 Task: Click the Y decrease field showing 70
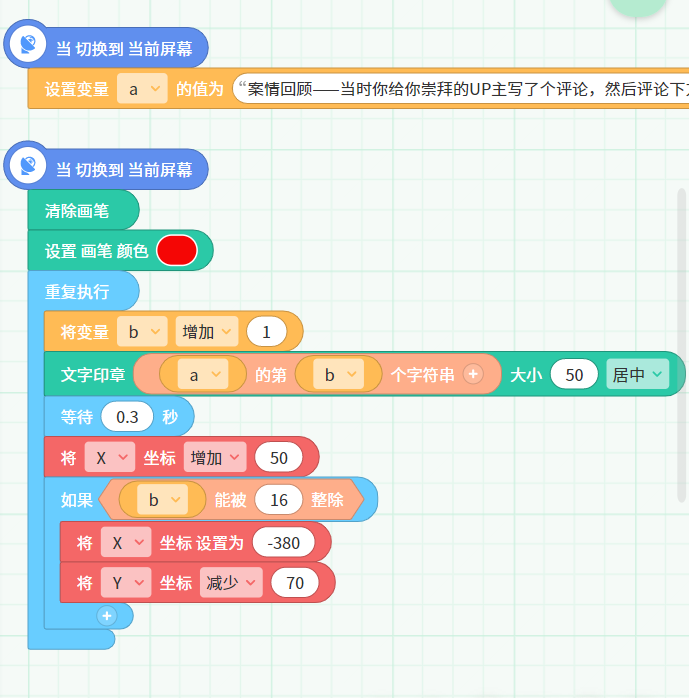pyautogui.click(x=295, y=582)
